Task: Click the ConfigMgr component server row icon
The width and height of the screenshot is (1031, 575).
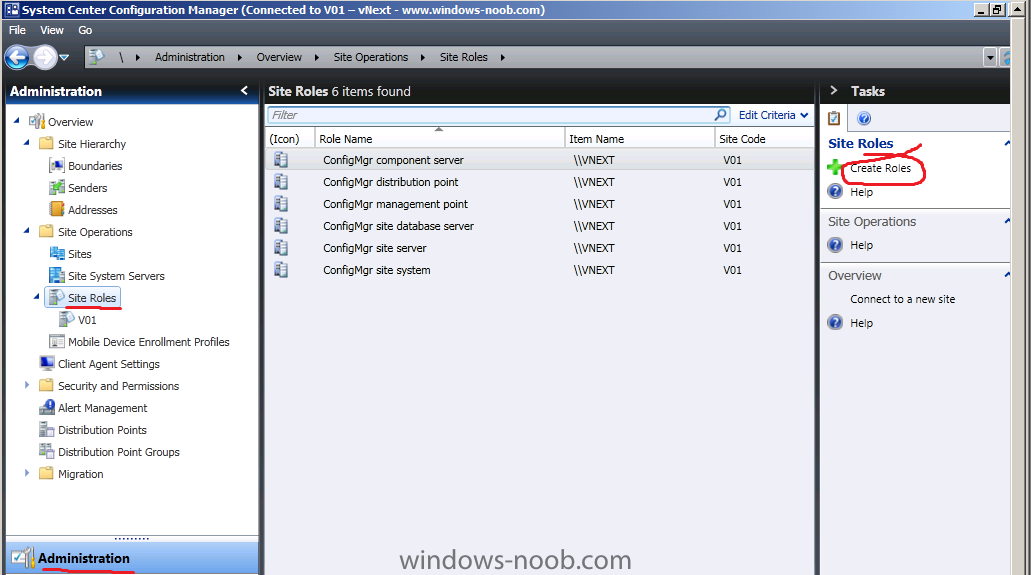Action: [x=281, y=160]
